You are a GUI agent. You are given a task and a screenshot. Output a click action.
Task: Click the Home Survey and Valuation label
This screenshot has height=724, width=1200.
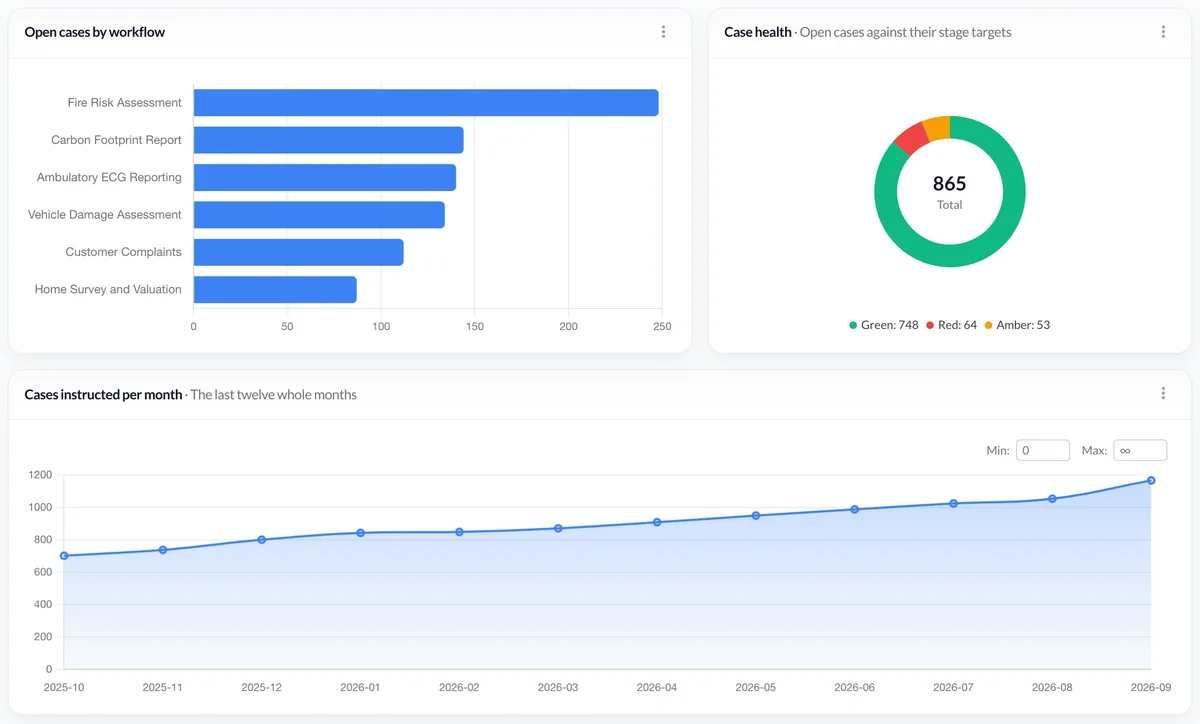(x=108, y=290)
